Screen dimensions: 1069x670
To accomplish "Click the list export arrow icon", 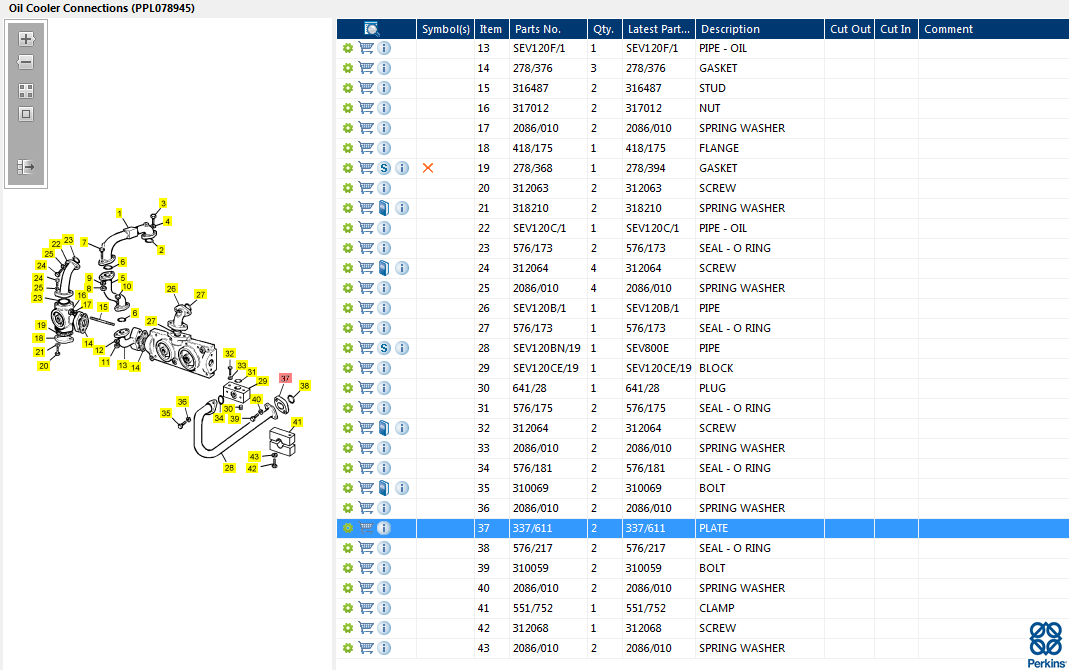I will (x=26, y=167).
